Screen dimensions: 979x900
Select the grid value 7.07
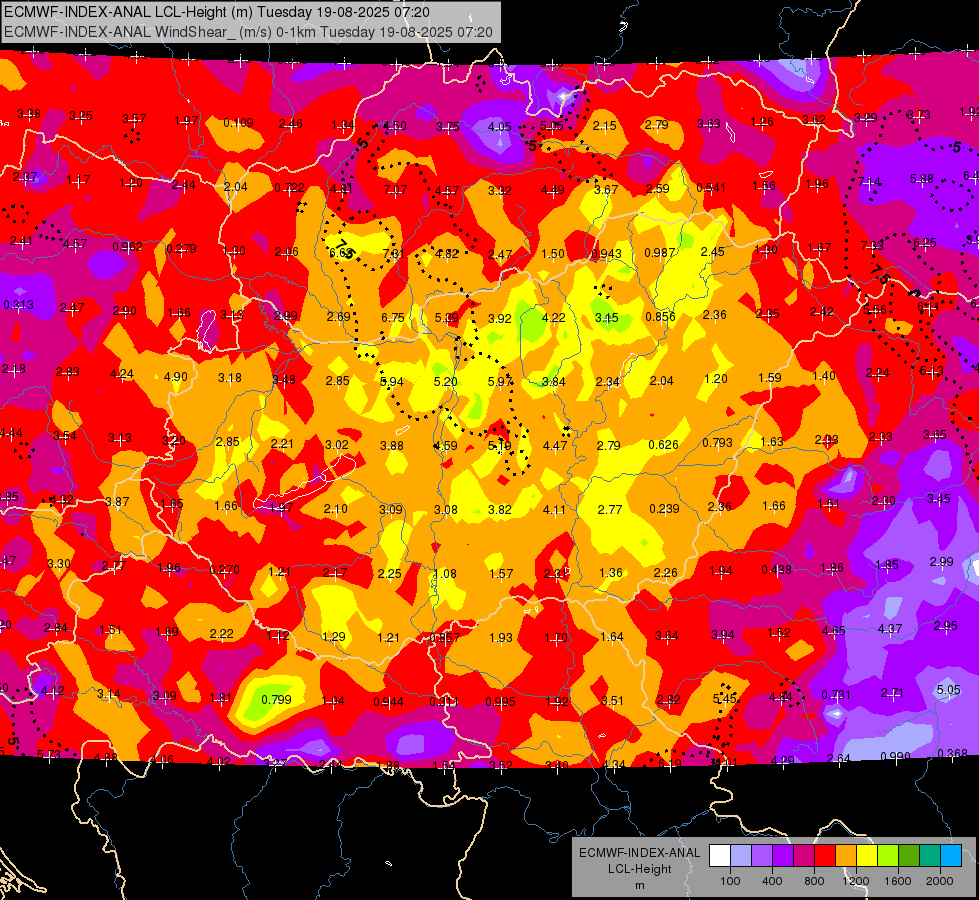pyautogui.click(x=395, y=189)
